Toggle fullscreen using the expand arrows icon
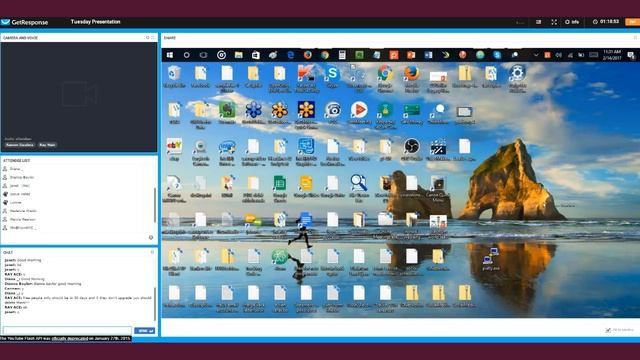 [x=554, y=22]
